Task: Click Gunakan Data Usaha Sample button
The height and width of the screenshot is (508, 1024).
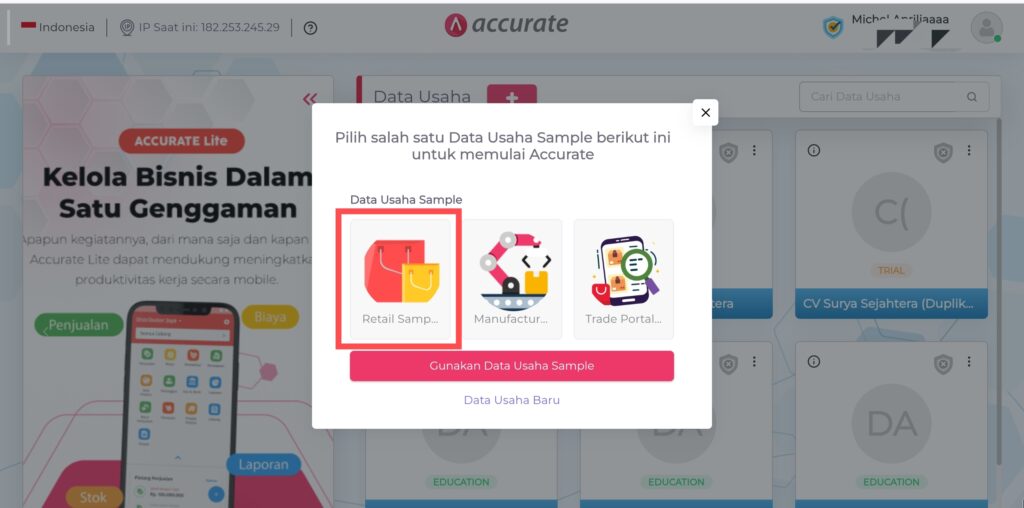Action: pos(511,366)
